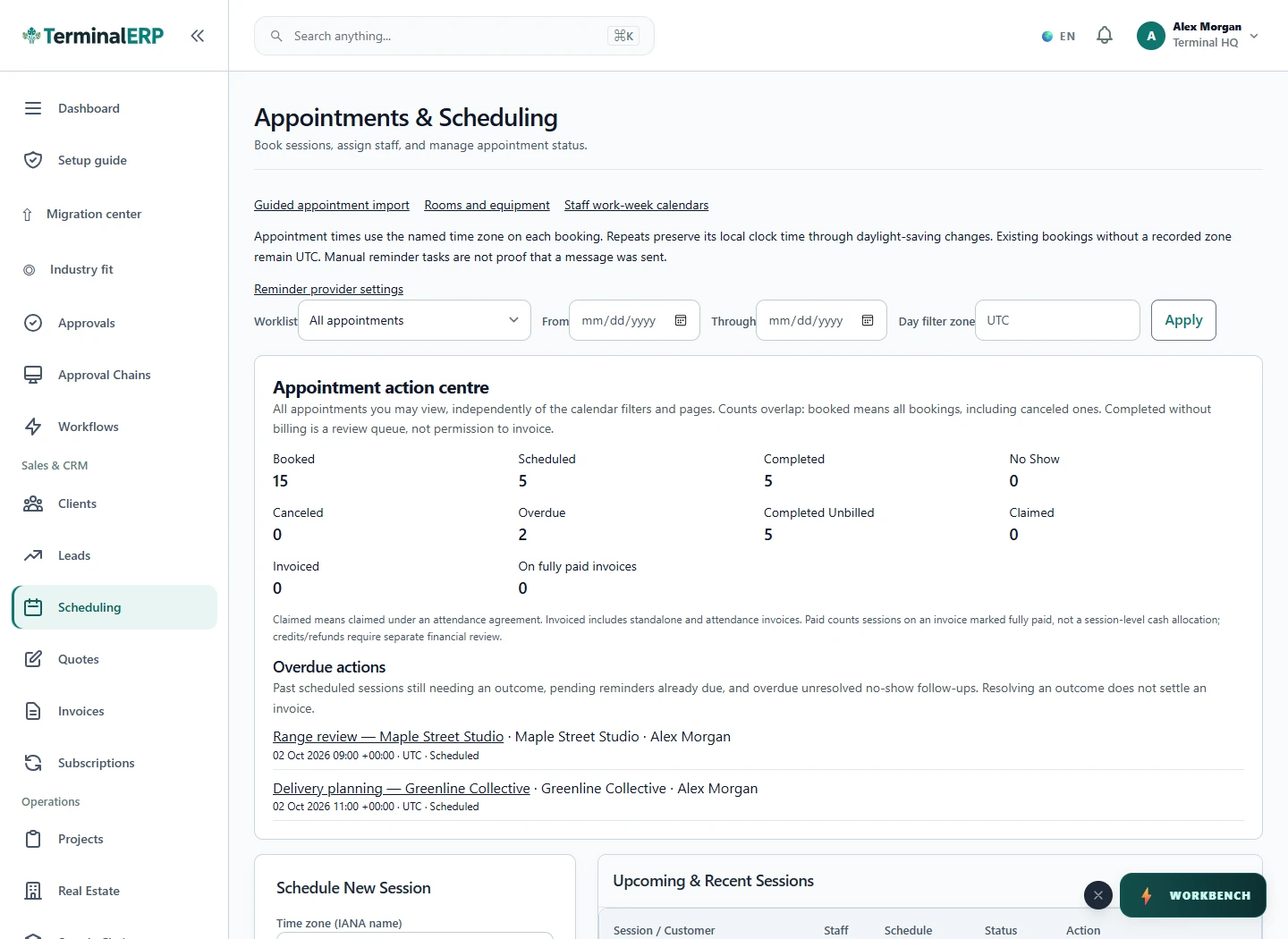The height and width of the screenshot is (939, 1288).
Task: Open Industry fit page
Action: 114,269
